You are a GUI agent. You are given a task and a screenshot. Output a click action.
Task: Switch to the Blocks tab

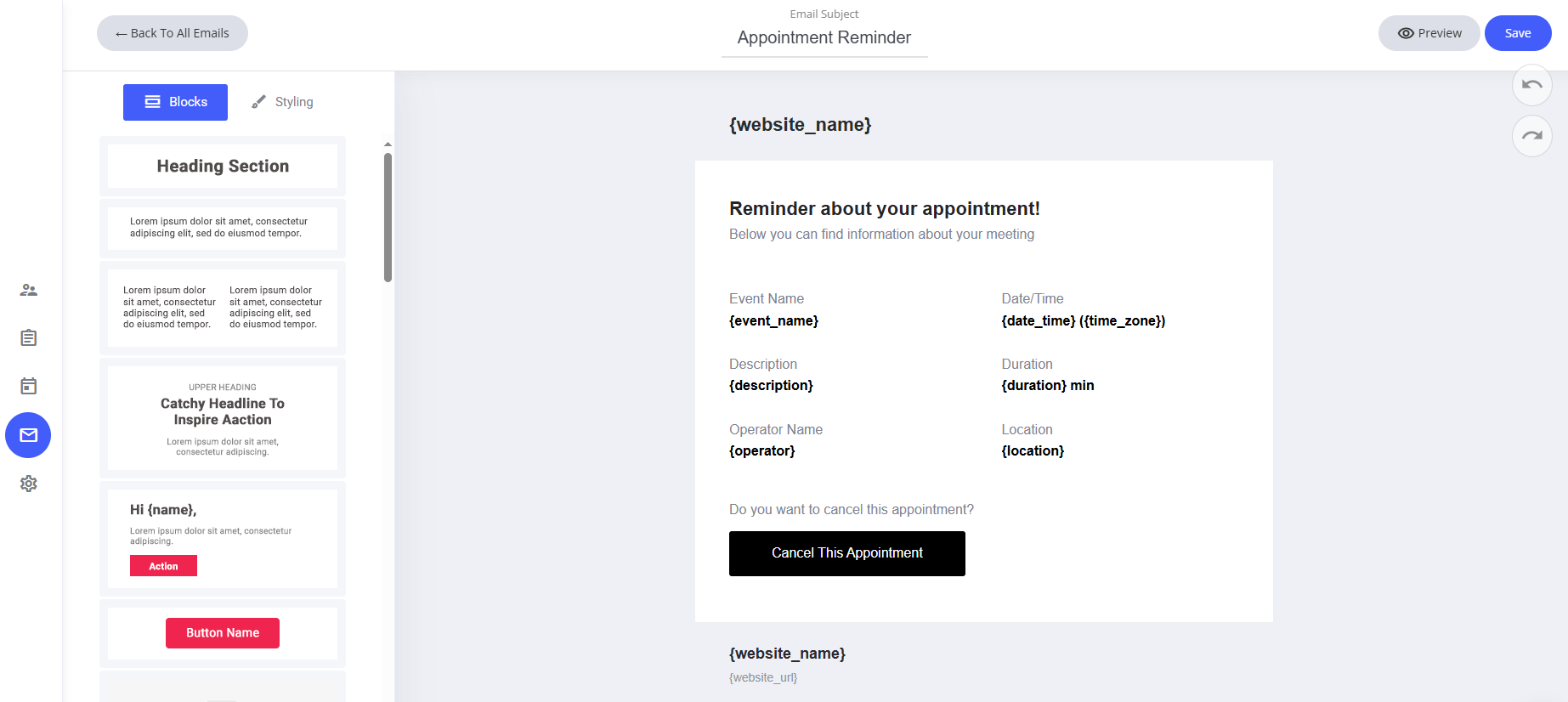pos(175,102)
